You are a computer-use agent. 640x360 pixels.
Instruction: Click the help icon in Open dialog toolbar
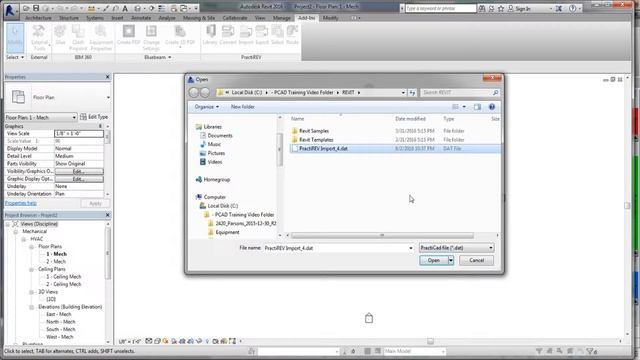click(x=492, y=107)
